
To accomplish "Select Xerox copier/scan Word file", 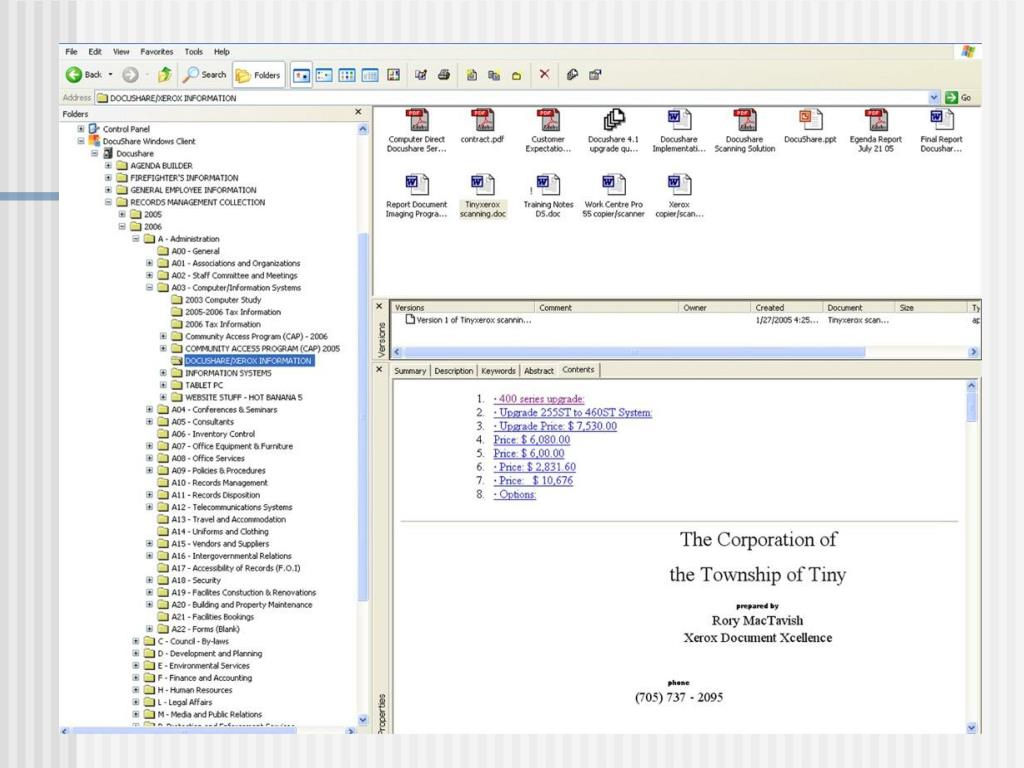I will [x=679, y=196].
